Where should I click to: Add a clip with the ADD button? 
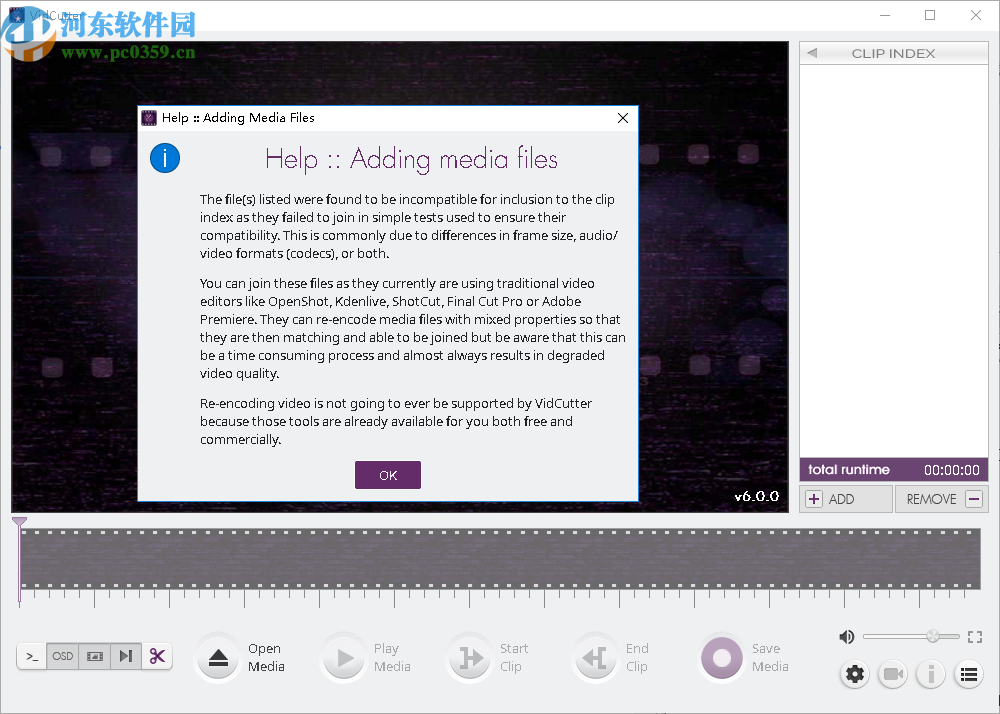(846, 499)
